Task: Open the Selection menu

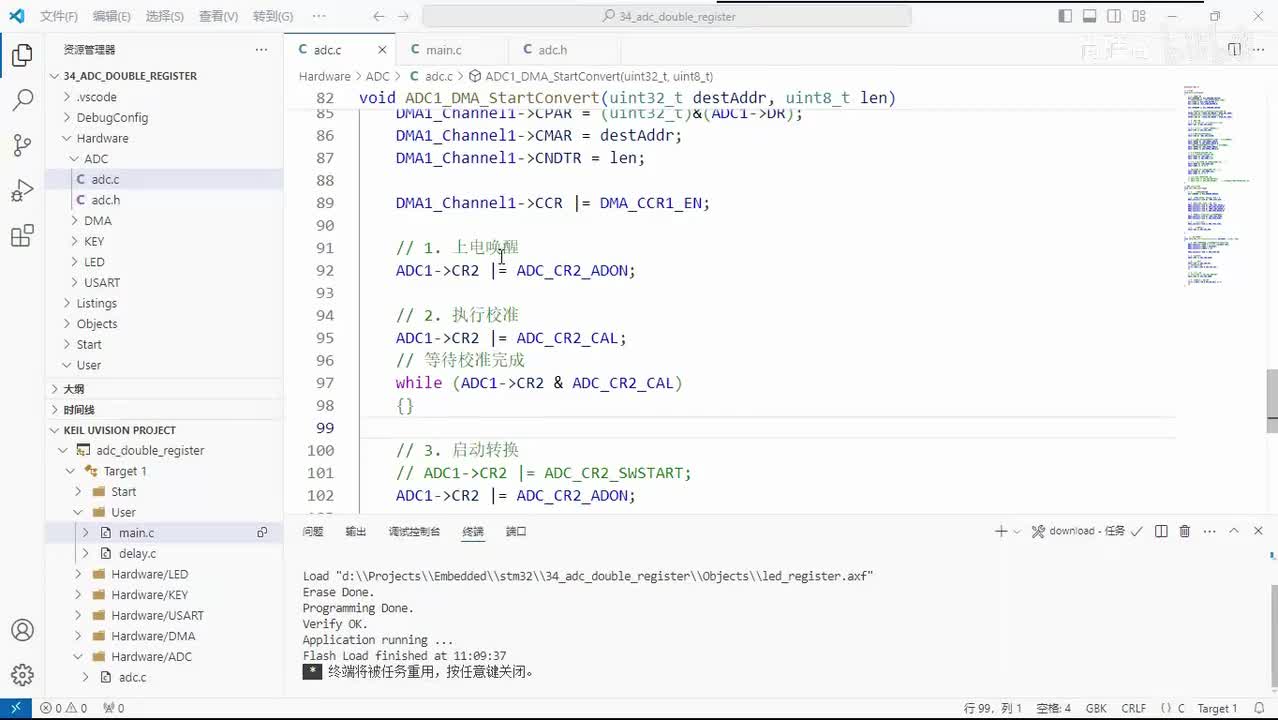Action: [x=164, y=16]
